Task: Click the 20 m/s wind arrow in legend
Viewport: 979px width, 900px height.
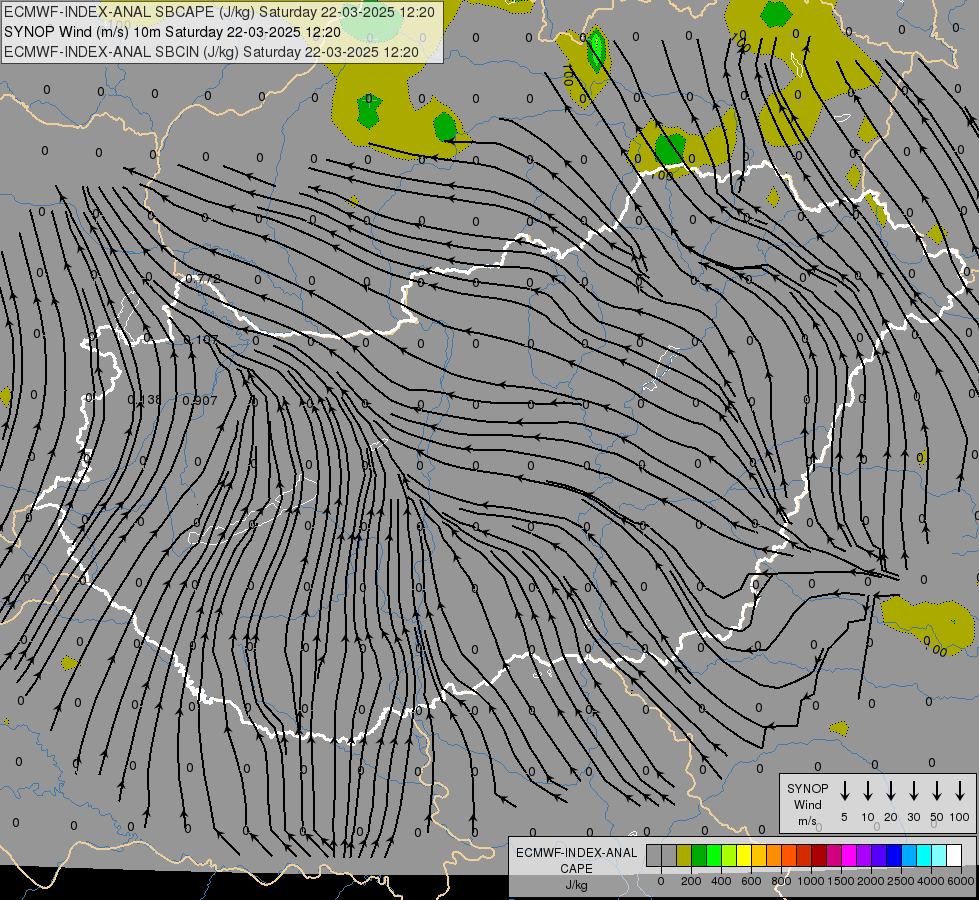Action: [891, 791]
